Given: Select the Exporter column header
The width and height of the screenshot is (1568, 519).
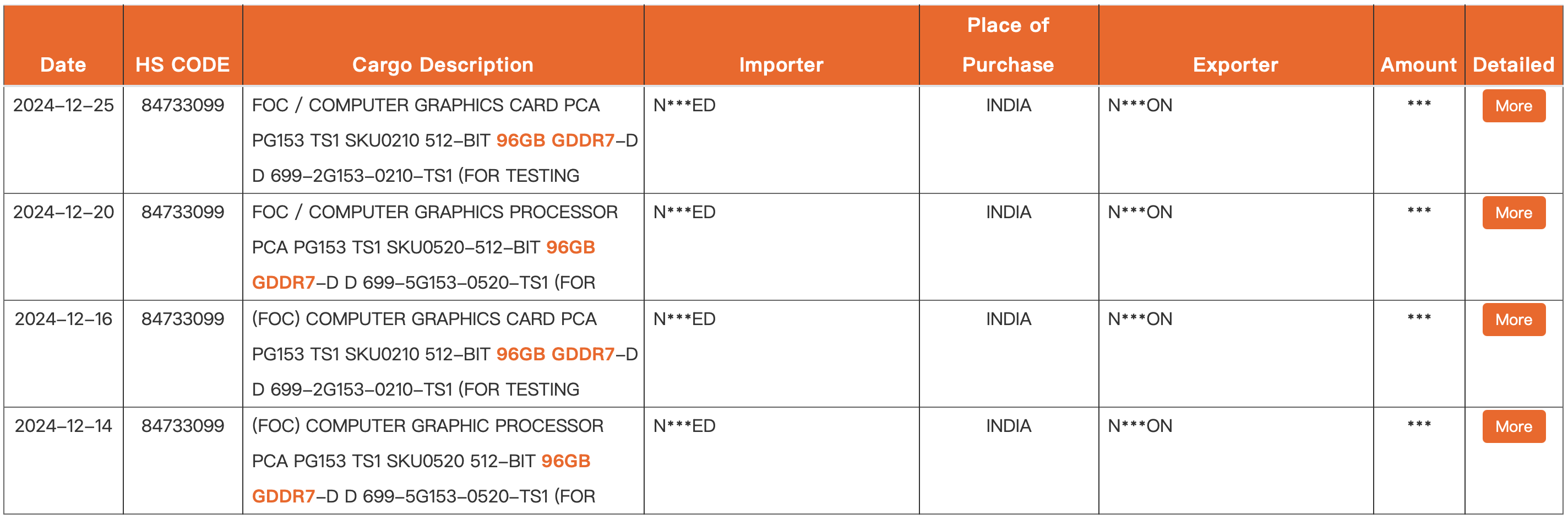Looking at the screenshot, I should [x=1235, y=64].
